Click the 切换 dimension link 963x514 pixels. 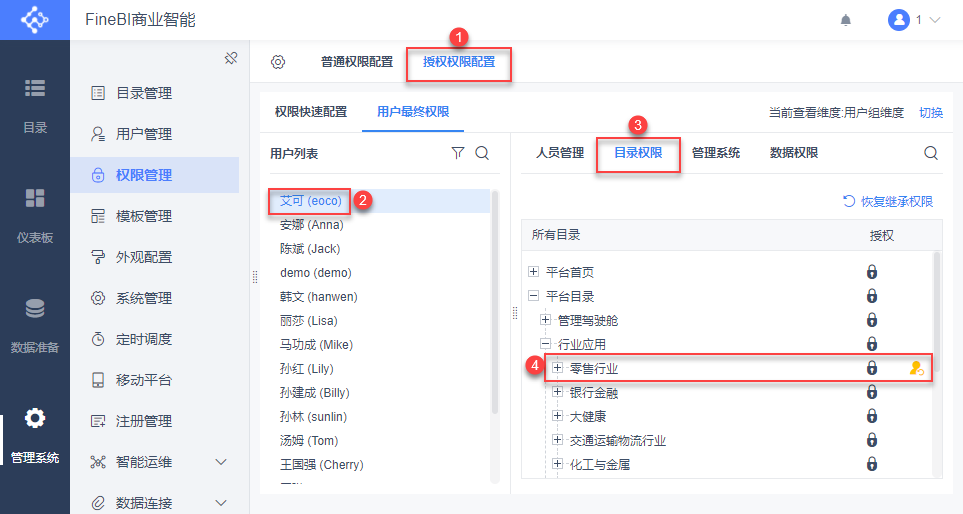tap(931, 113)
